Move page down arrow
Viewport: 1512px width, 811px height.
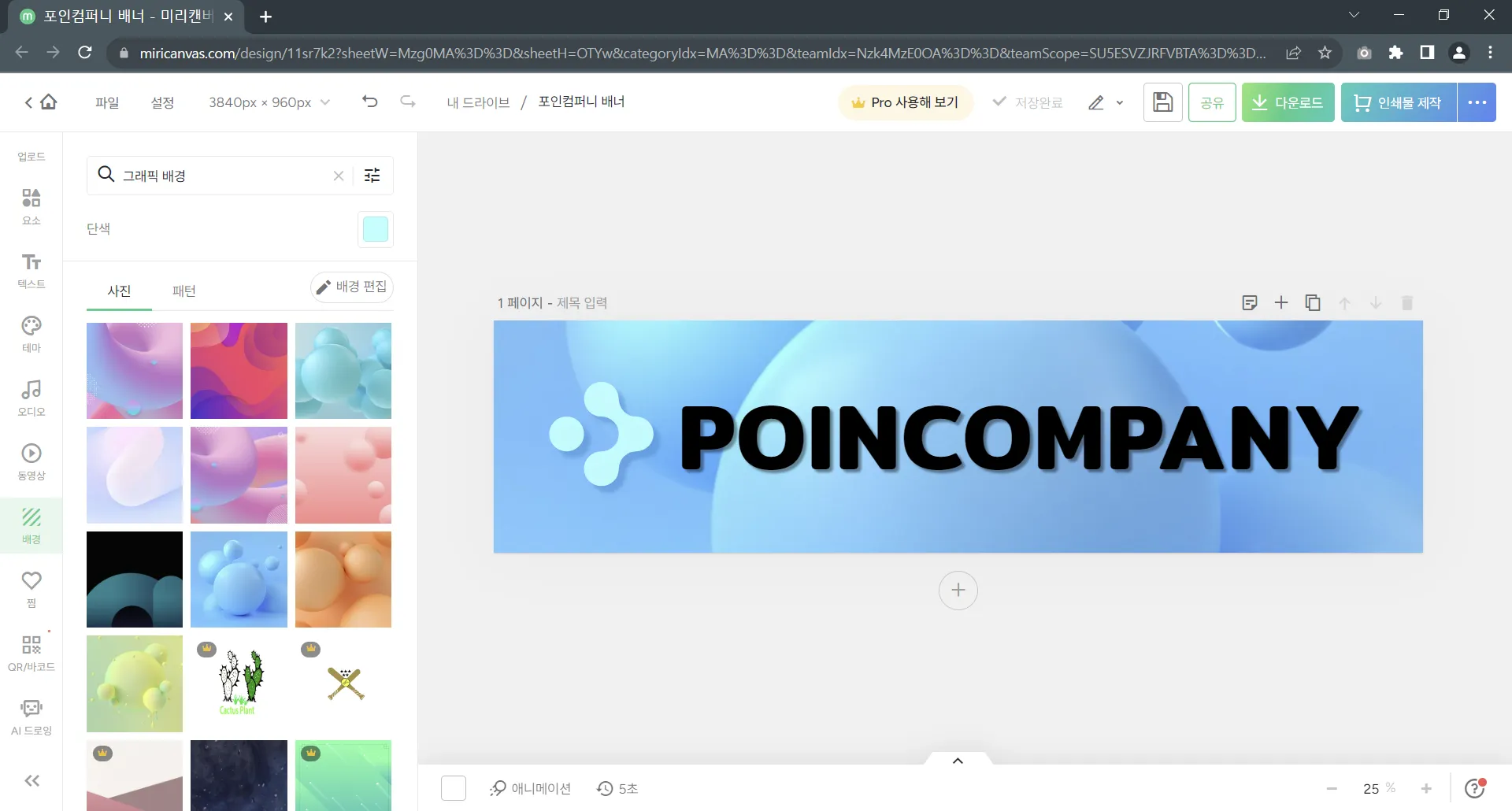[x=1376, y=303]
